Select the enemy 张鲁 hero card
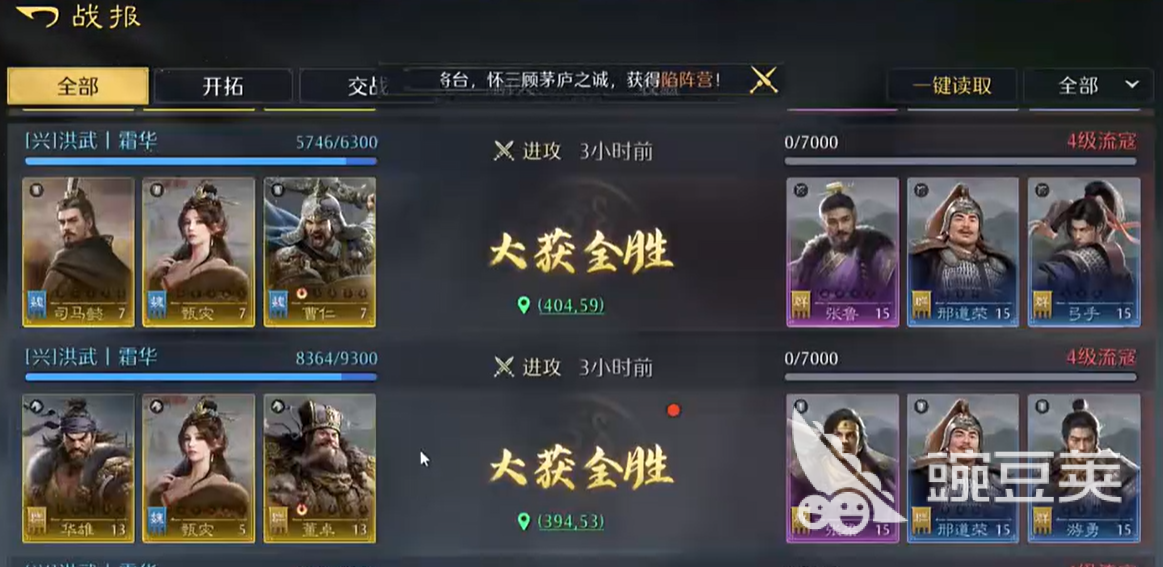 click(x=843, y=252)
